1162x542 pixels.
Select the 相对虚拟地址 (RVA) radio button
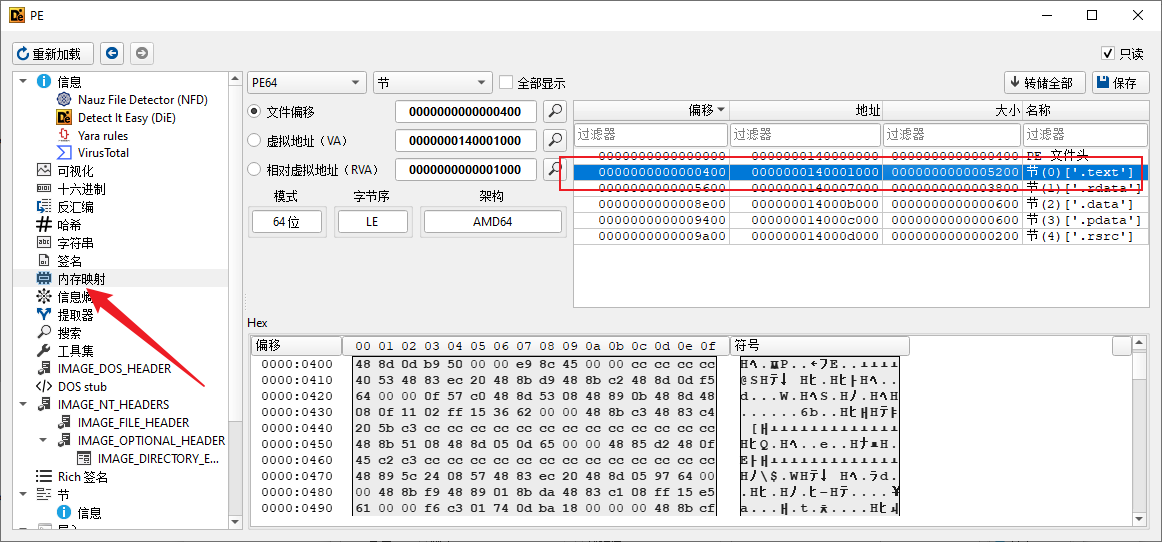coord(254,170)
